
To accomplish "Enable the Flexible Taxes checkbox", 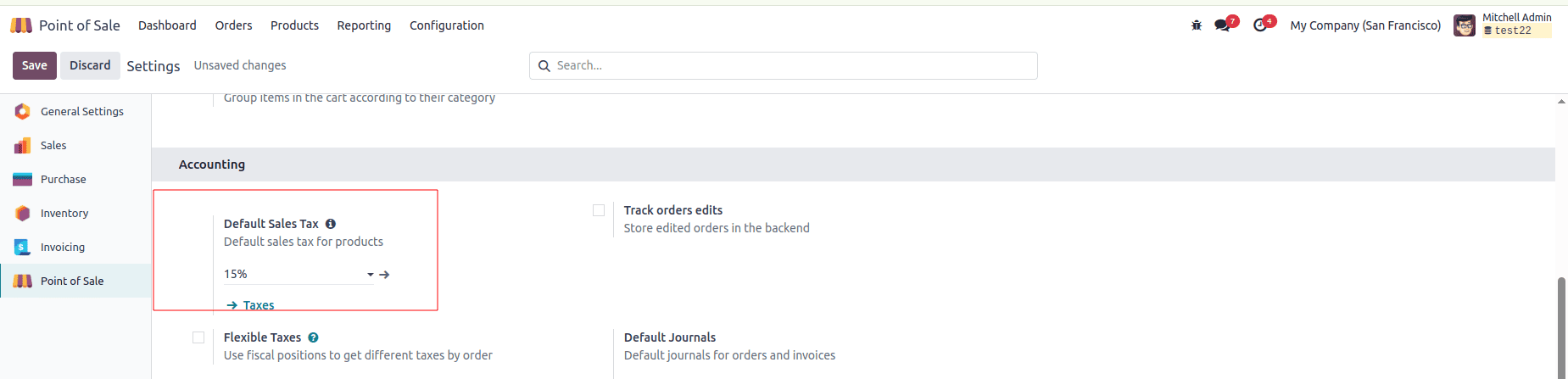I will pos(198,337).
